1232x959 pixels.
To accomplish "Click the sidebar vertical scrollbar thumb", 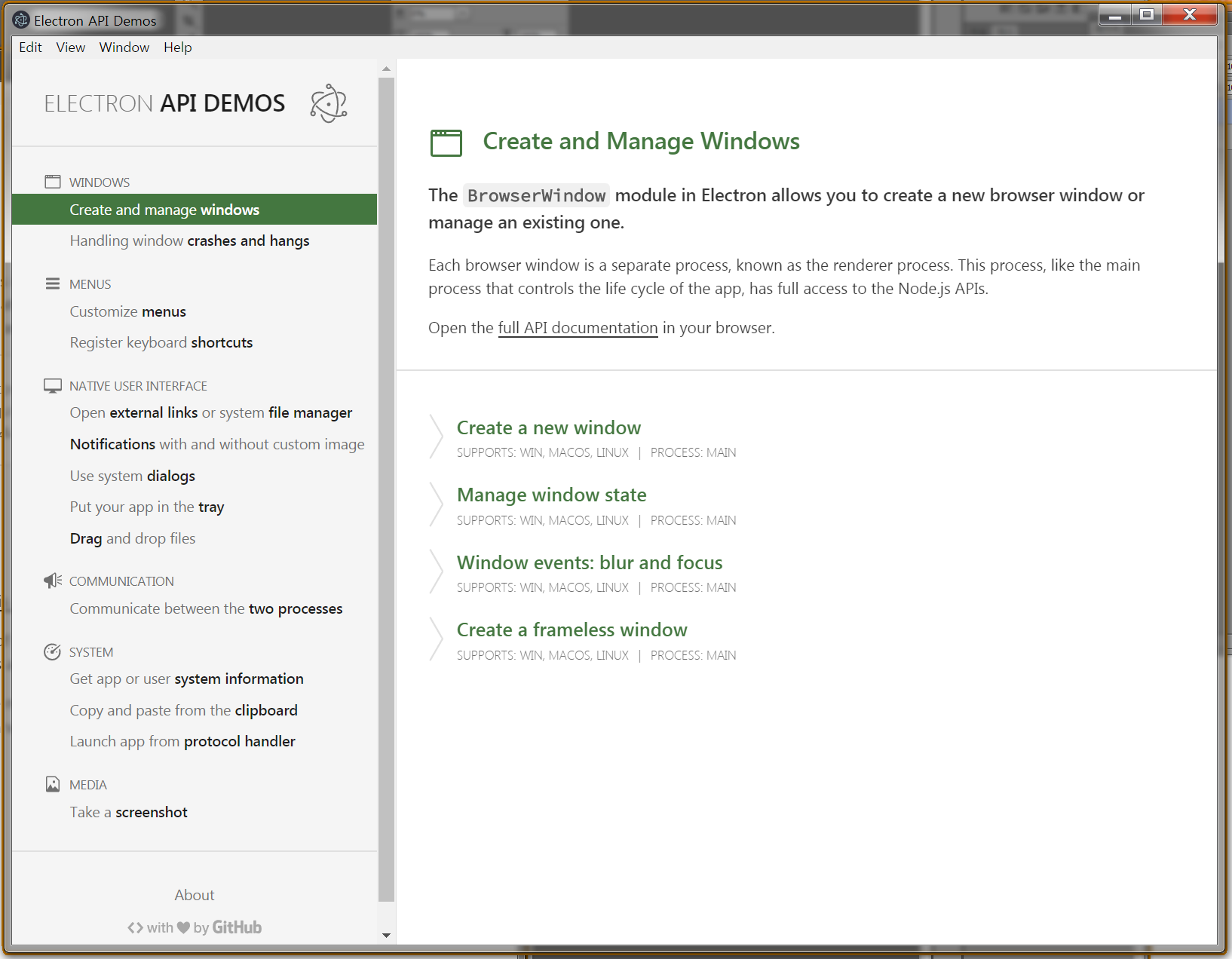I will (386, 489).
